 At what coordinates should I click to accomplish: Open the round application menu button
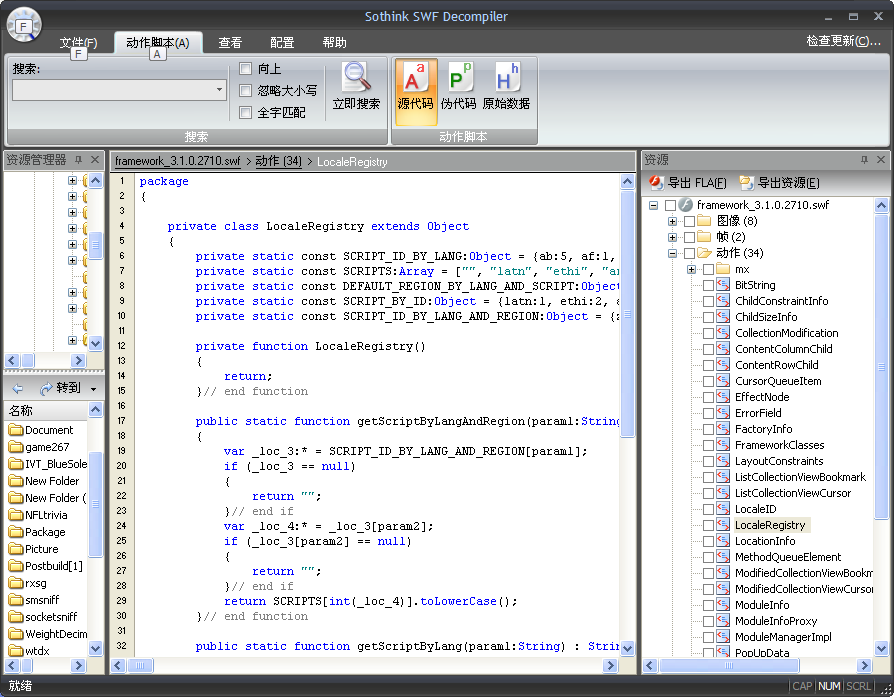(x=24, y=25)
